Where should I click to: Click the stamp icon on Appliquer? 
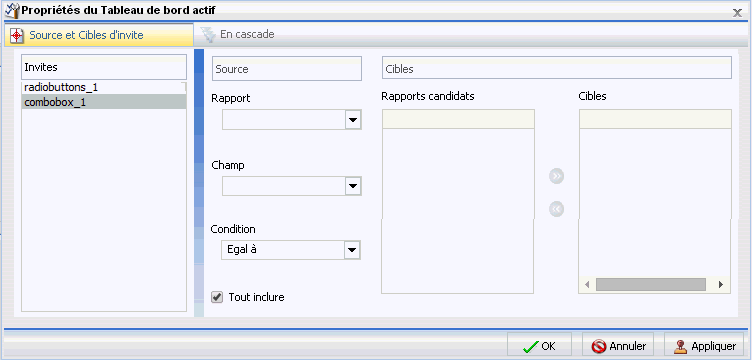click(x=681, y=346)
